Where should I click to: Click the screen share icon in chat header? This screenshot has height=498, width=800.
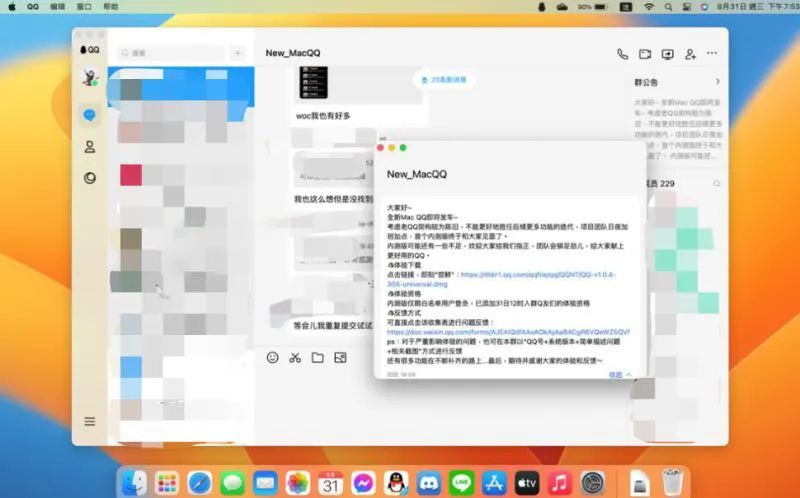pos(667,54)
